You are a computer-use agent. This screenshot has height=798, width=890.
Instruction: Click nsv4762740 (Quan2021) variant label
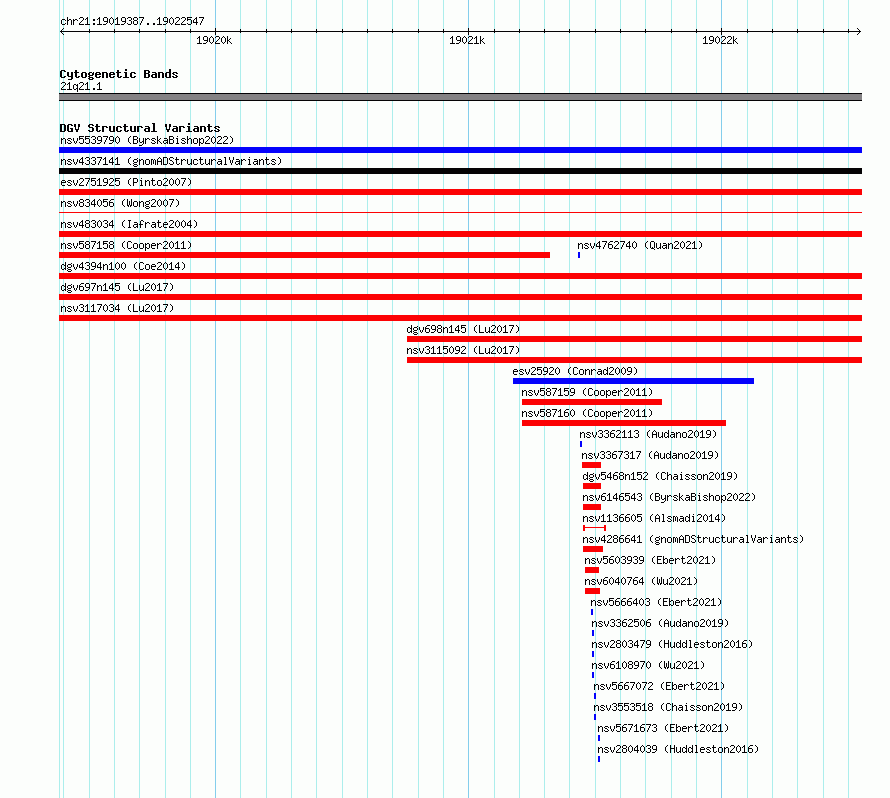coord(640,245)
